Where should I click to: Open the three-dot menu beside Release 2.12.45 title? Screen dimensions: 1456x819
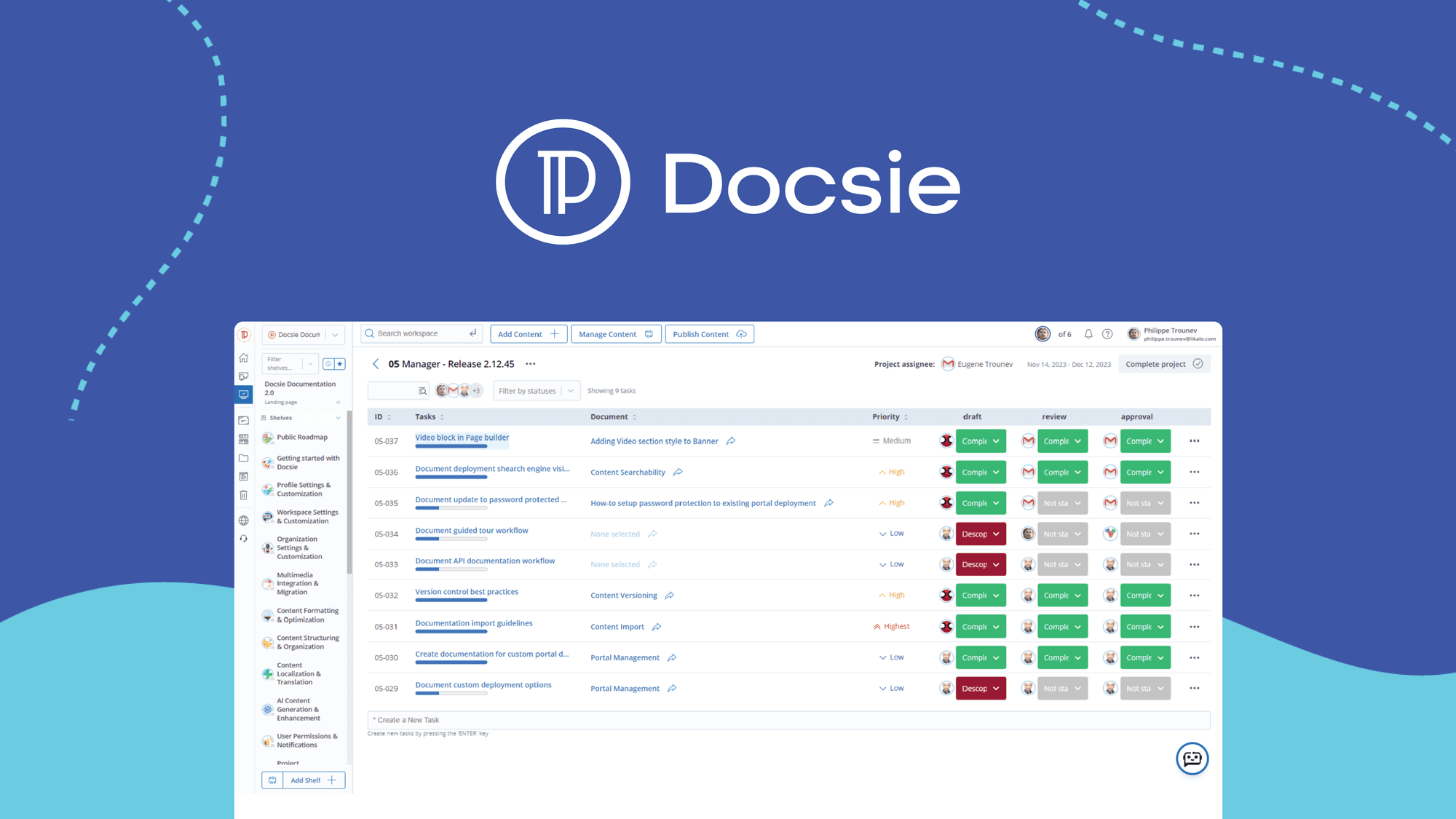coord(530,363)
